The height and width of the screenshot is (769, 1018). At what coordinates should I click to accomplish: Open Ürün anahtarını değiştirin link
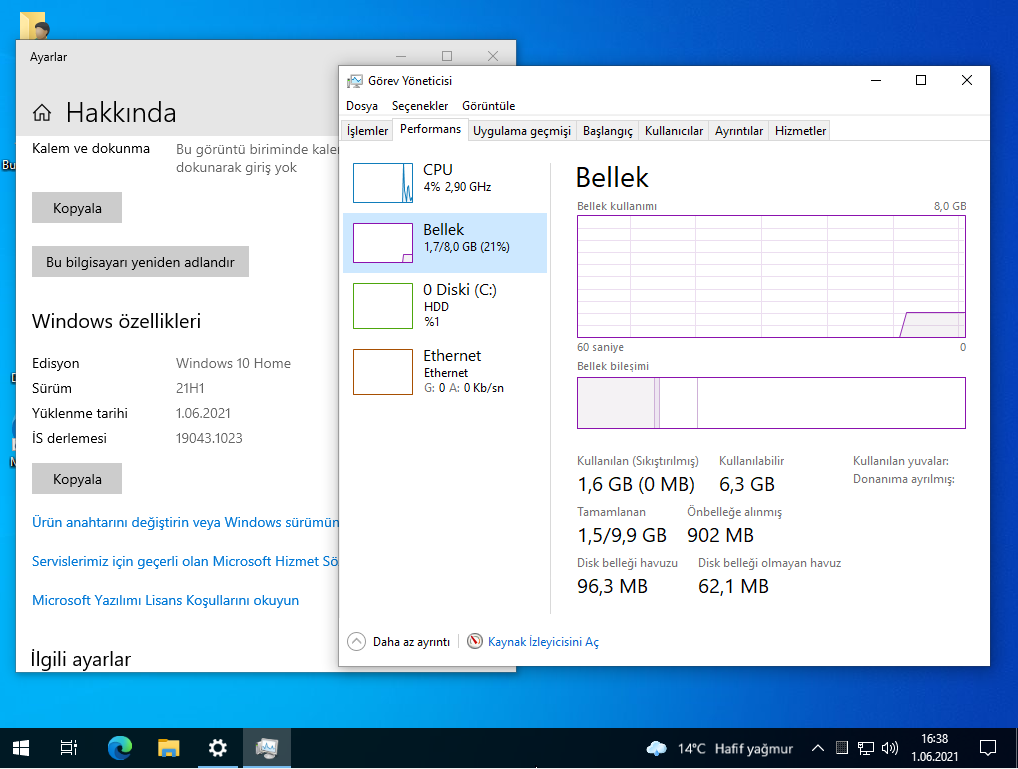[x=186, y=522]
